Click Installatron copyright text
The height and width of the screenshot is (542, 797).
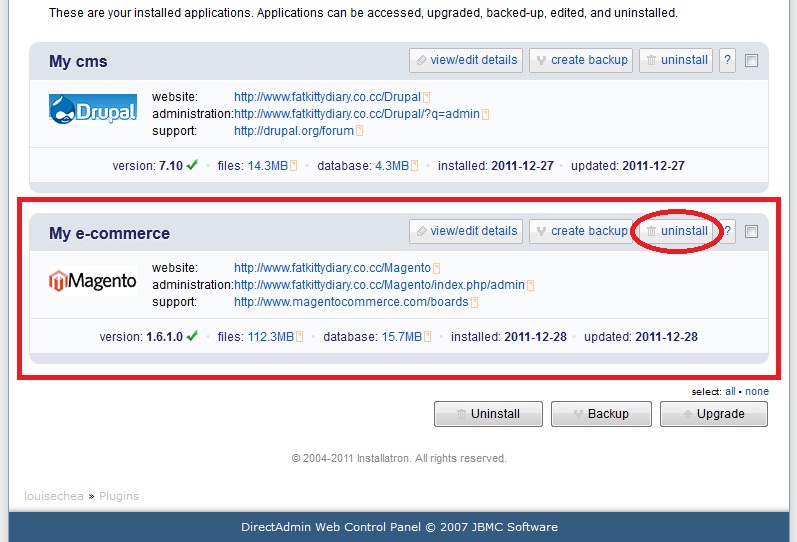399,458
